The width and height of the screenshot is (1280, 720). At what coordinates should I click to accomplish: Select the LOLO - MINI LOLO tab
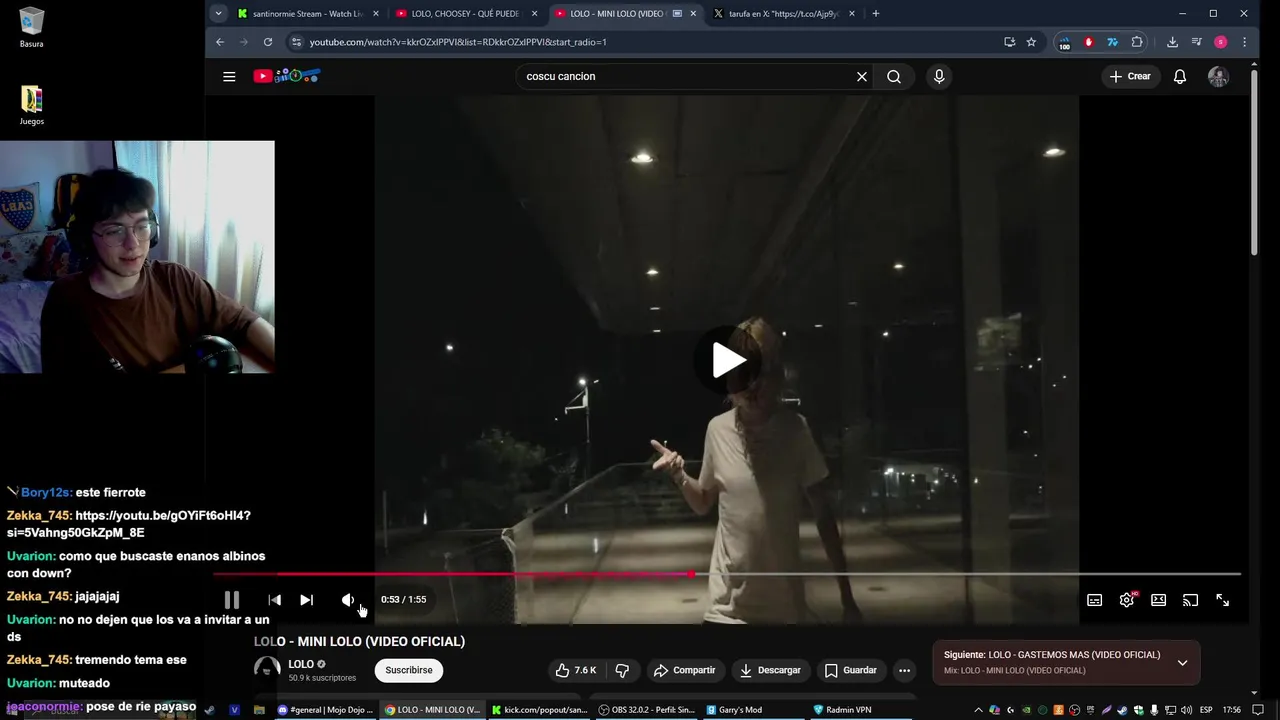(x=625, y=13)
